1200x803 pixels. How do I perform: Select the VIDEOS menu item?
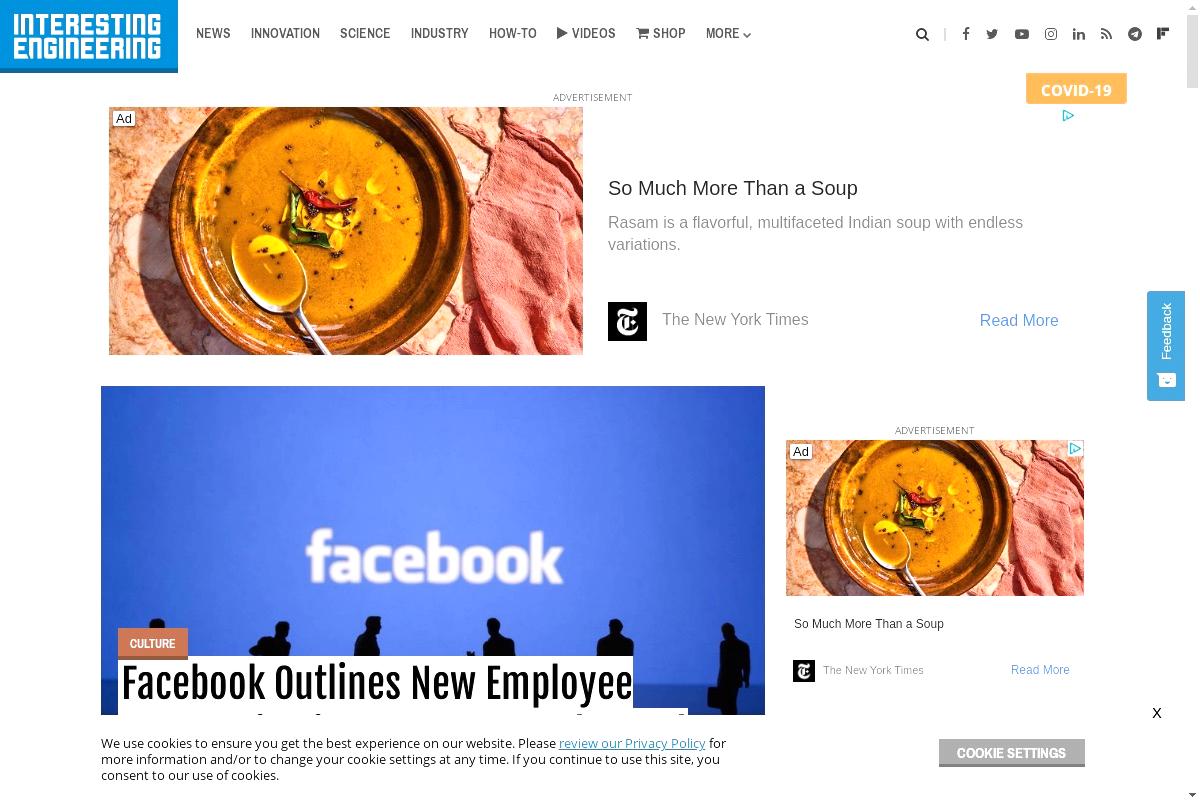[586, 34]
